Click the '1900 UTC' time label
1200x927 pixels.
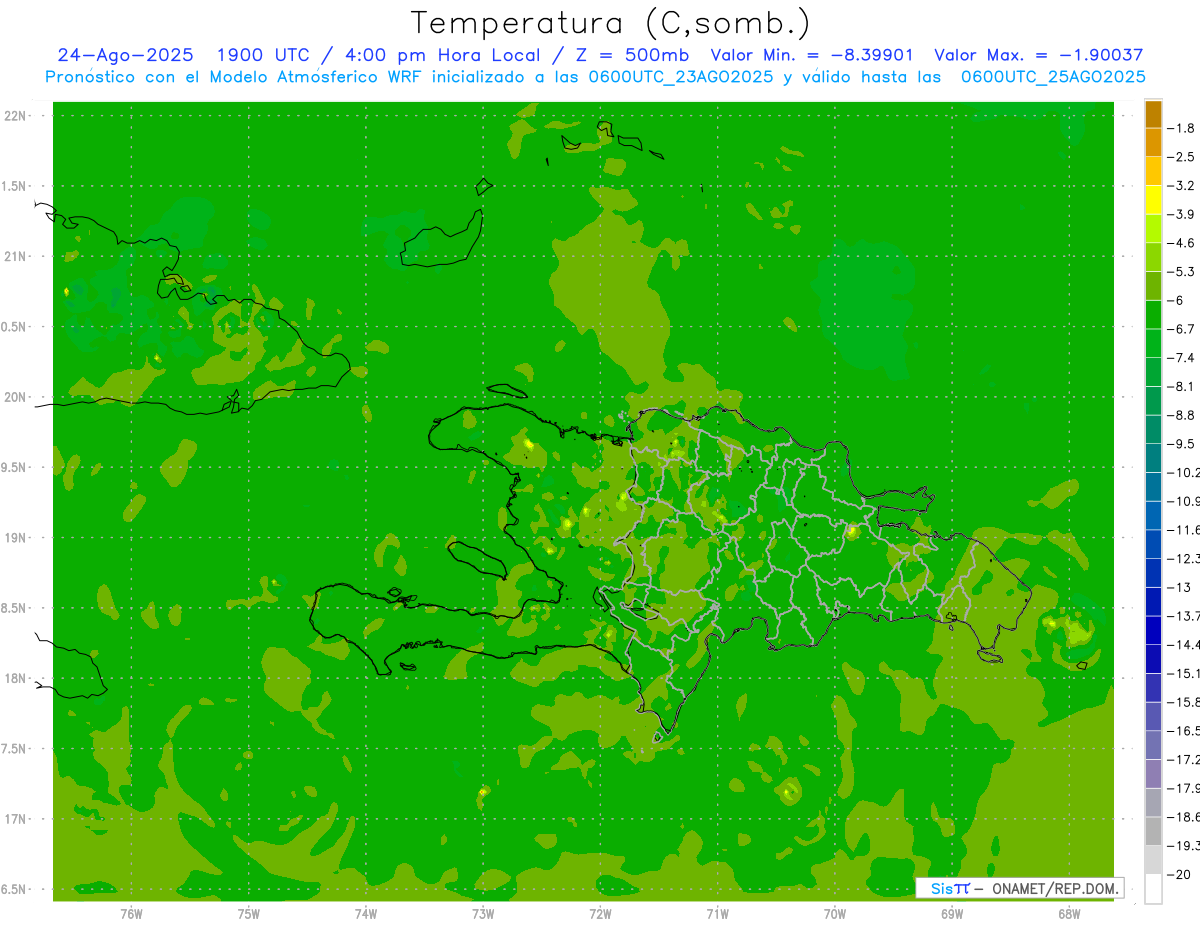tap(265, 55)
